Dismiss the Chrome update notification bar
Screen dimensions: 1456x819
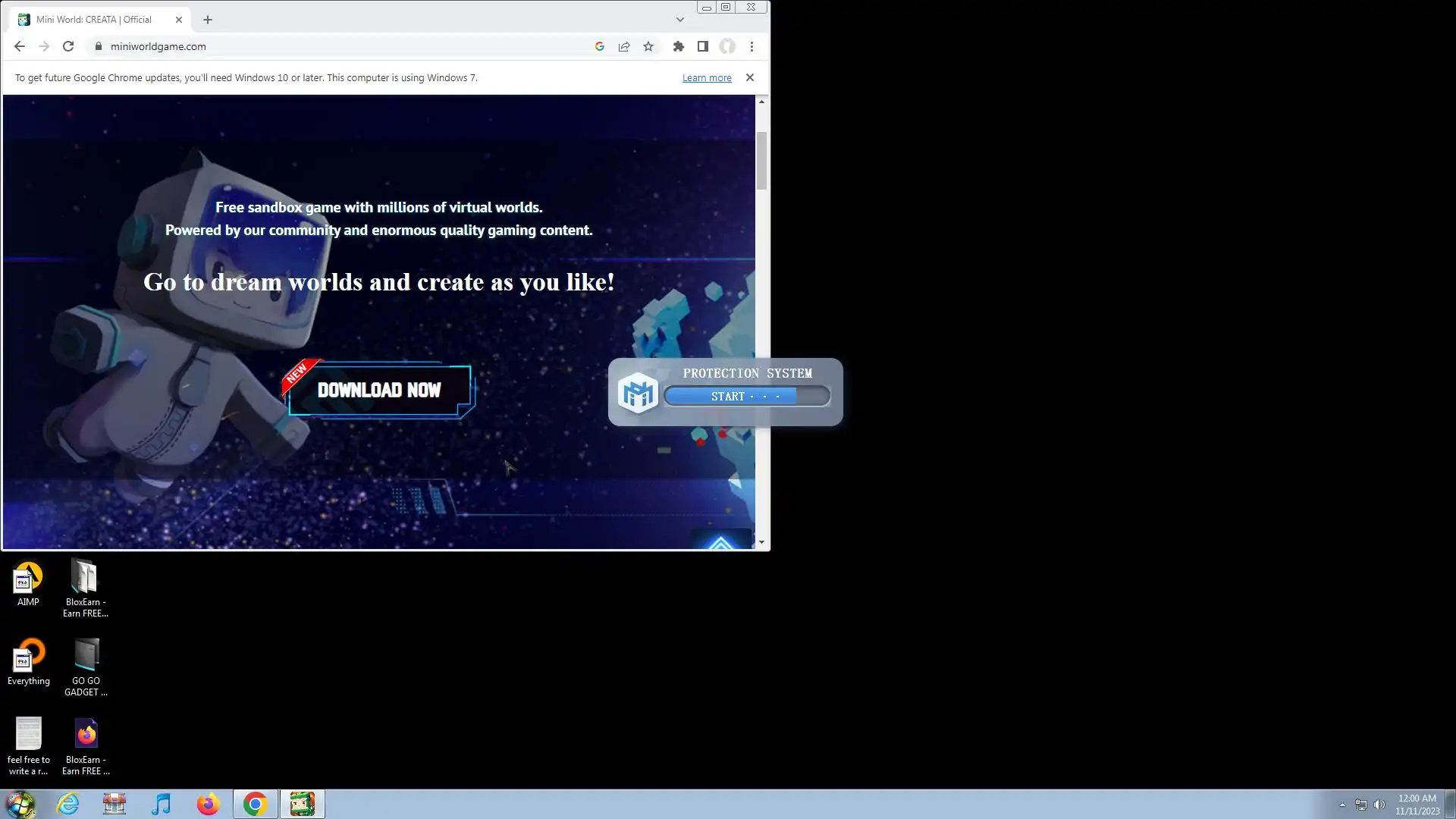point(750,77)
